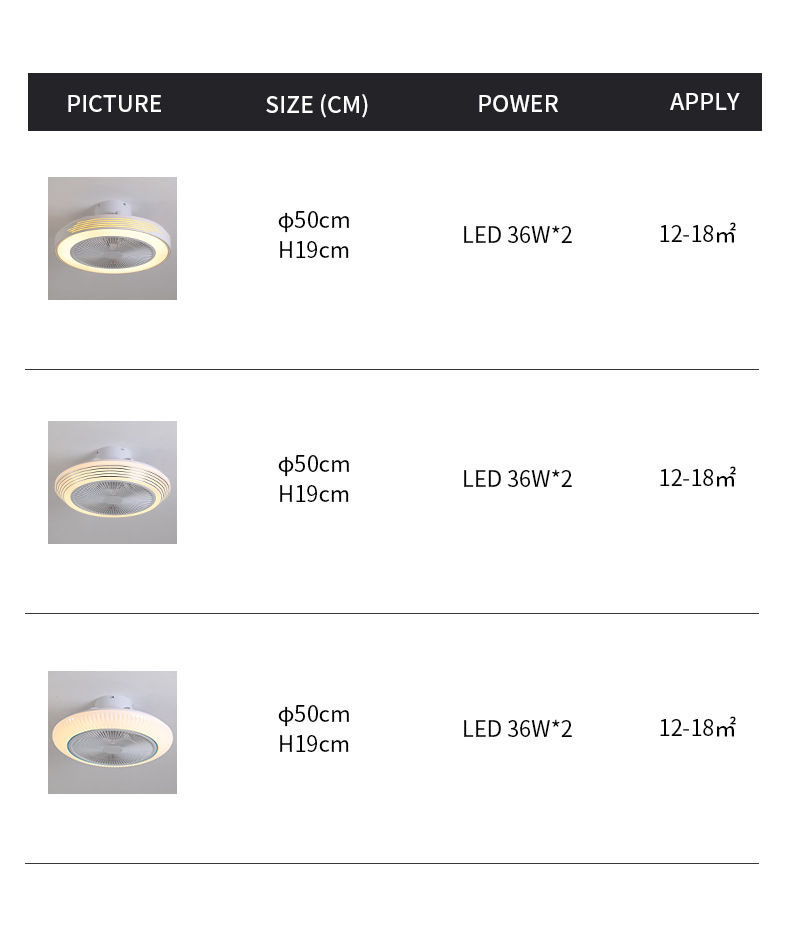Image resolution: width=790 pixels, height=936 pixels.
Task: Open the ribbed white shade fan lamp thumbnail
Action: coord(112,732)
